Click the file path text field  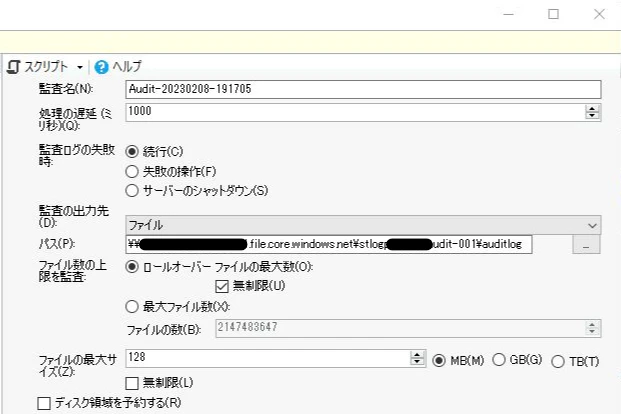coord(329,244)
